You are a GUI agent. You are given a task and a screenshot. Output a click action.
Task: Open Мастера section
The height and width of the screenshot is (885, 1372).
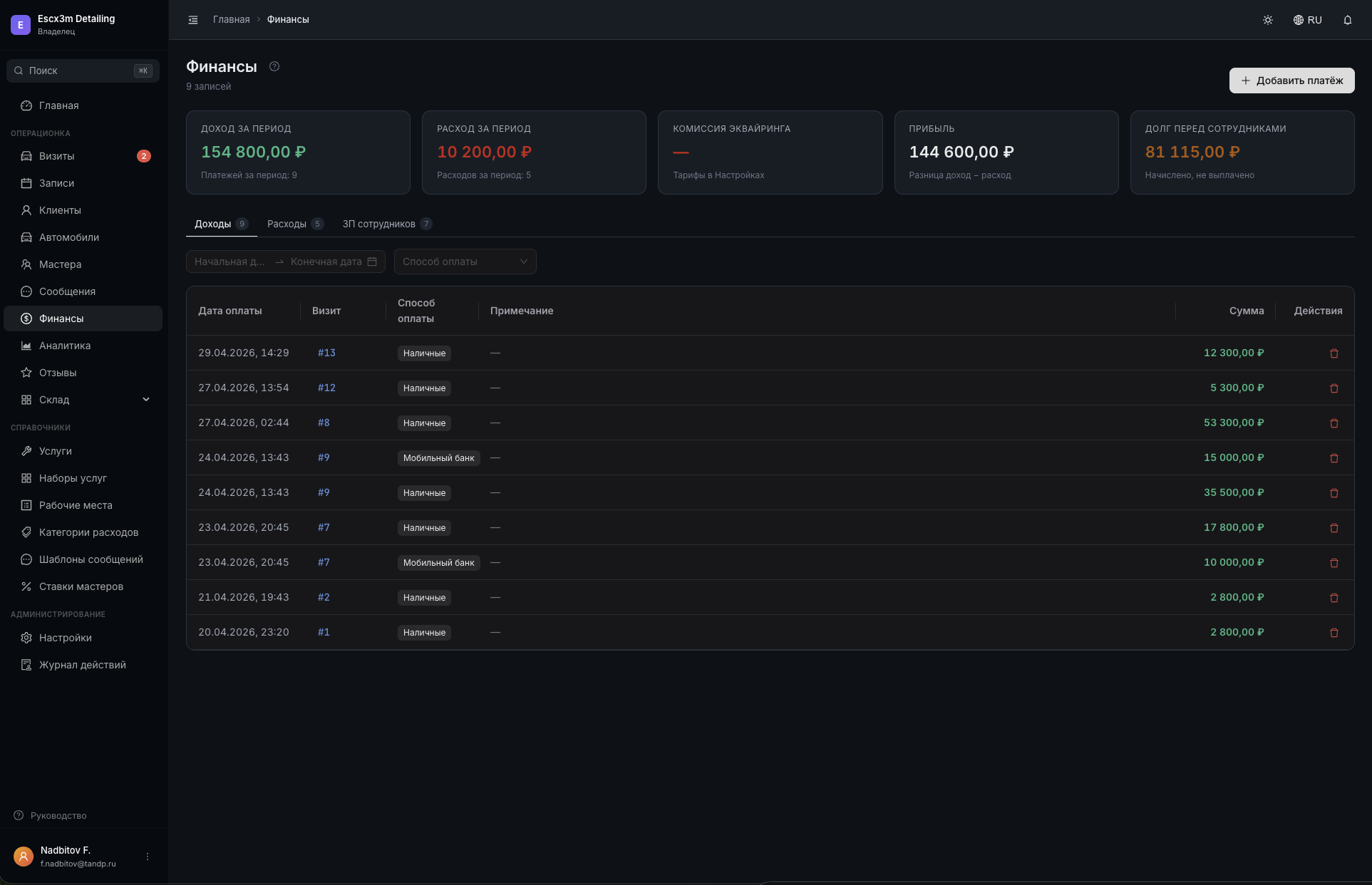pos(83,264)
